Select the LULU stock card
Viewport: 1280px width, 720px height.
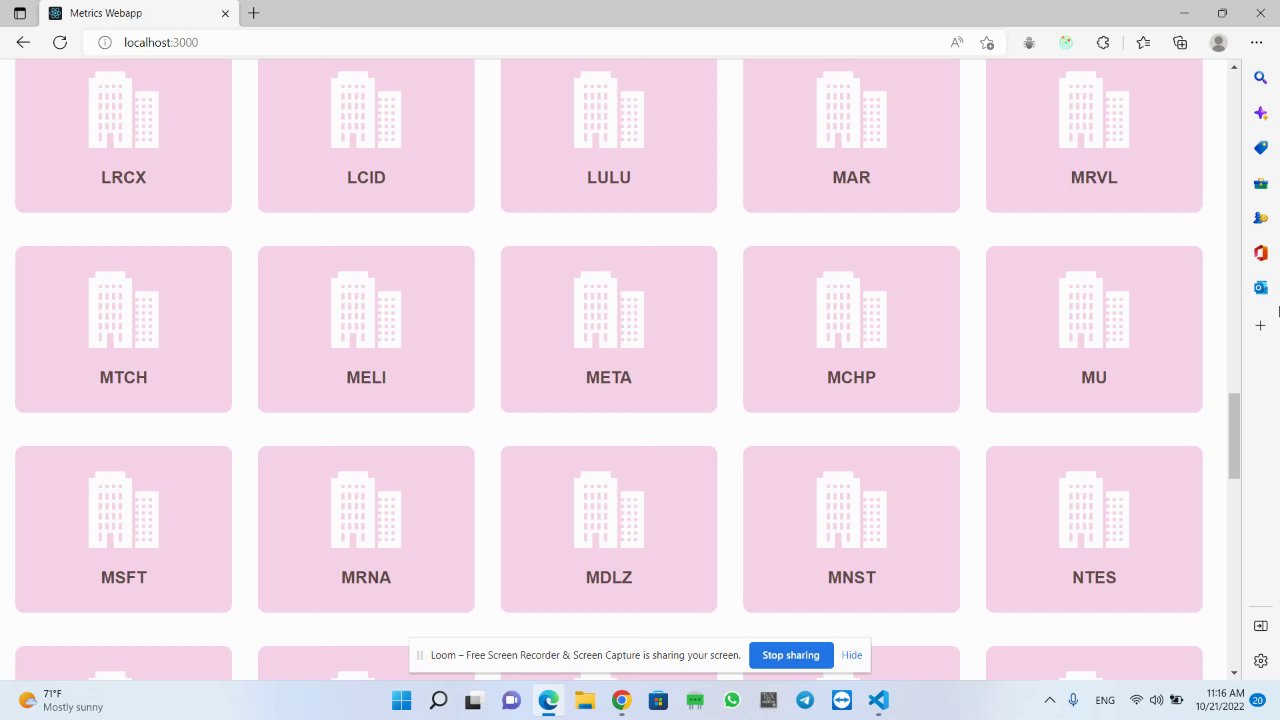coord(609,135)
